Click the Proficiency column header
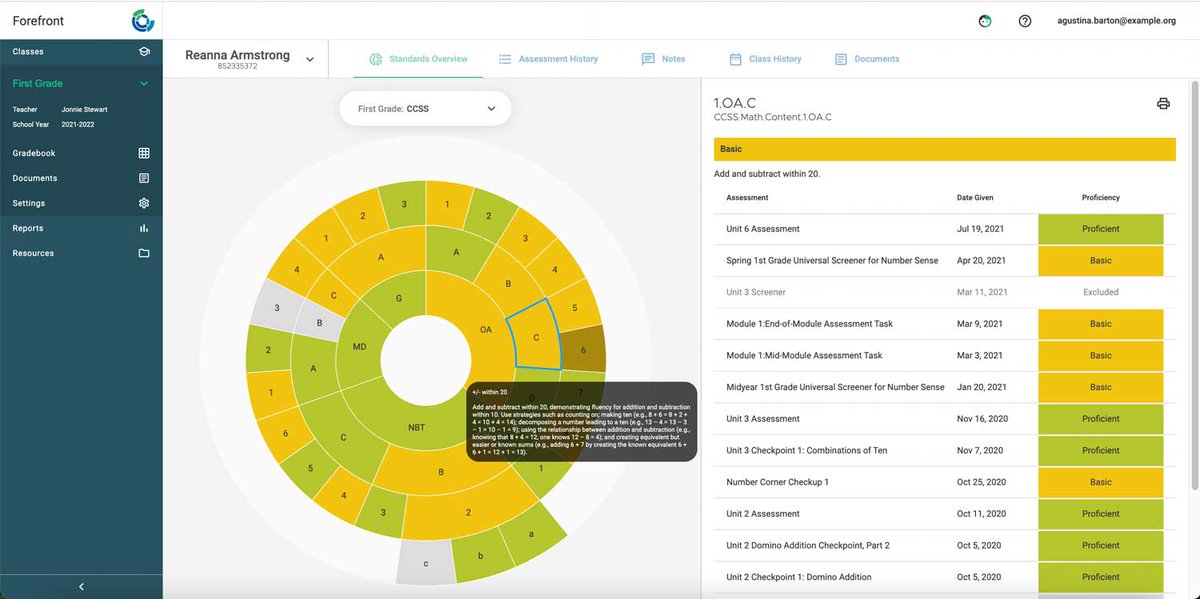The image size is (1200, 599). [x=1101, y=198]
